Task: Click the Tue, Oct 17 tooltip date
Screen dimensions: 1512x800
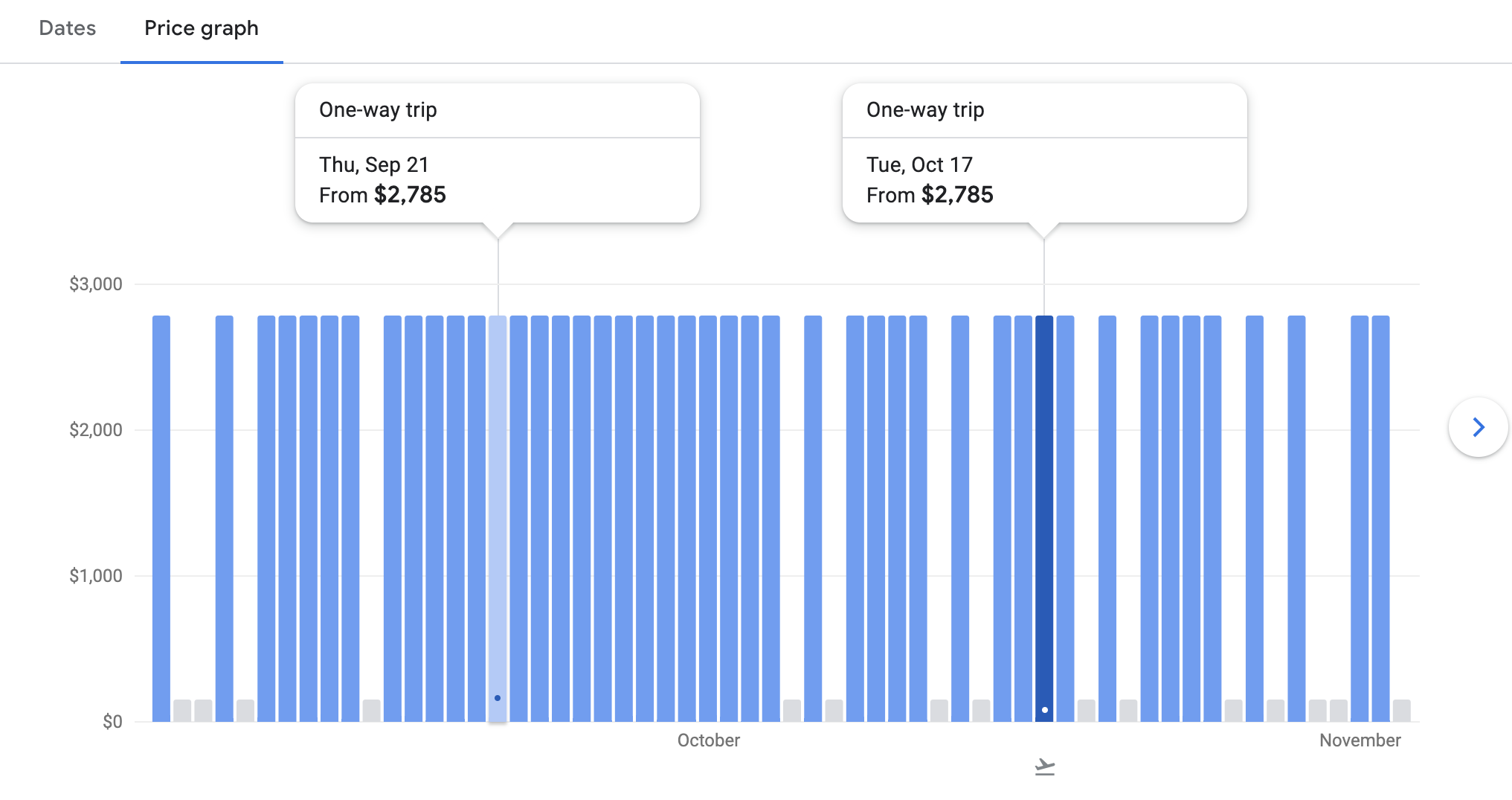Action: [919, 164]
